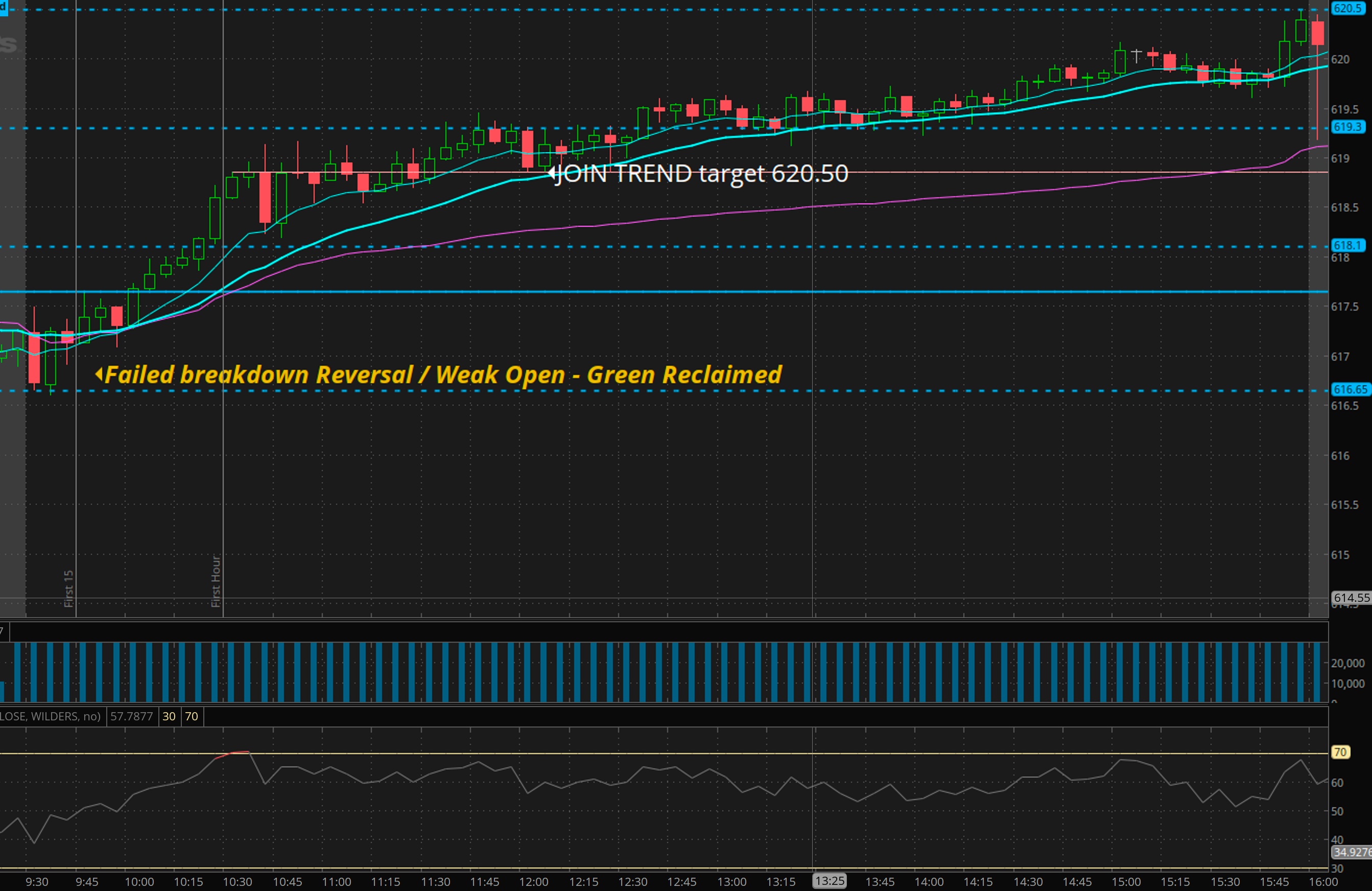Viewport: 1372px width, 891px height.
Task: Click the First Hour vertical line label
Action: pos(216,581)
